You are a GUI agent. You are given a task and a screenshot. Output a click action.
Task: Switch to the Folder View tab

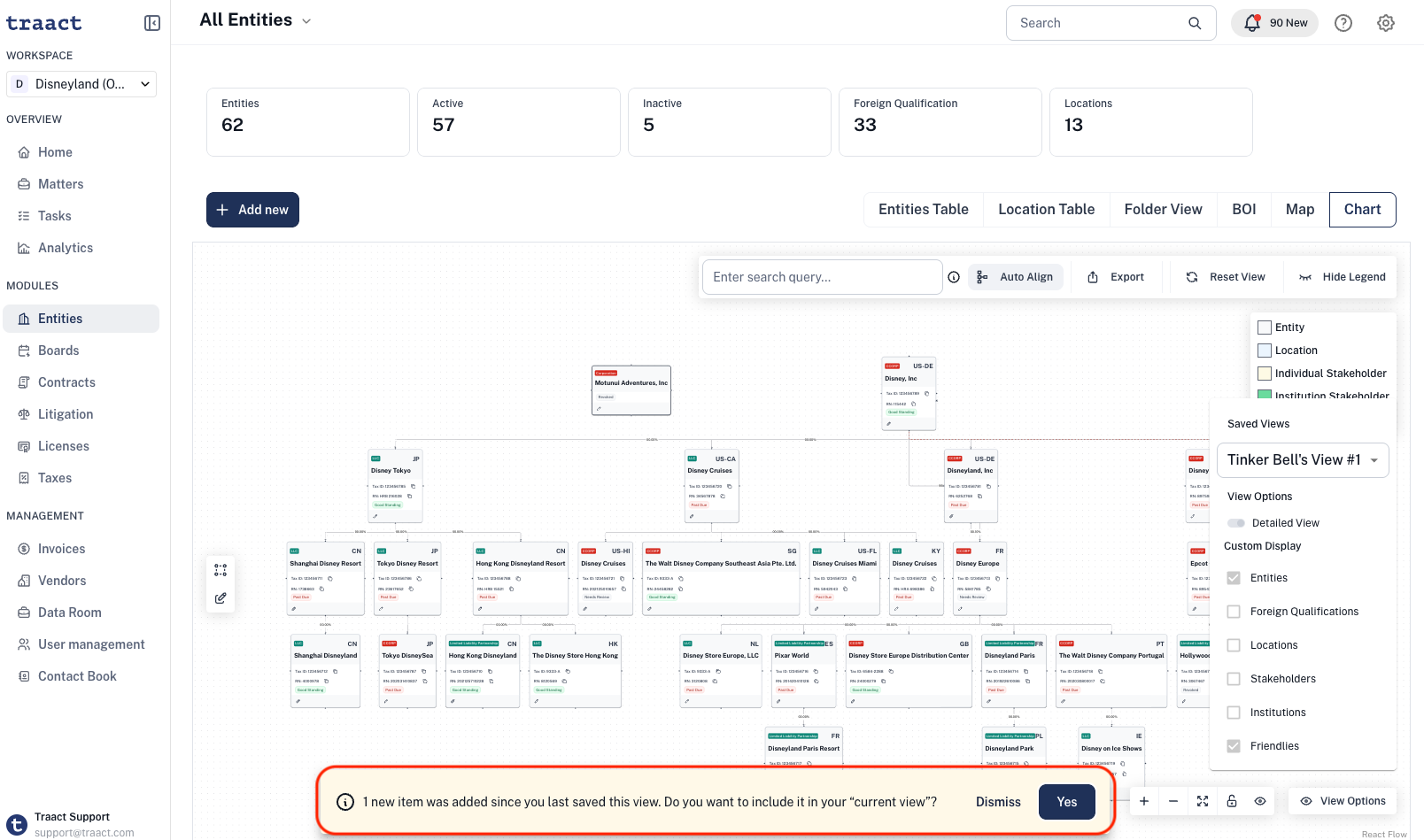[1163, 210]
